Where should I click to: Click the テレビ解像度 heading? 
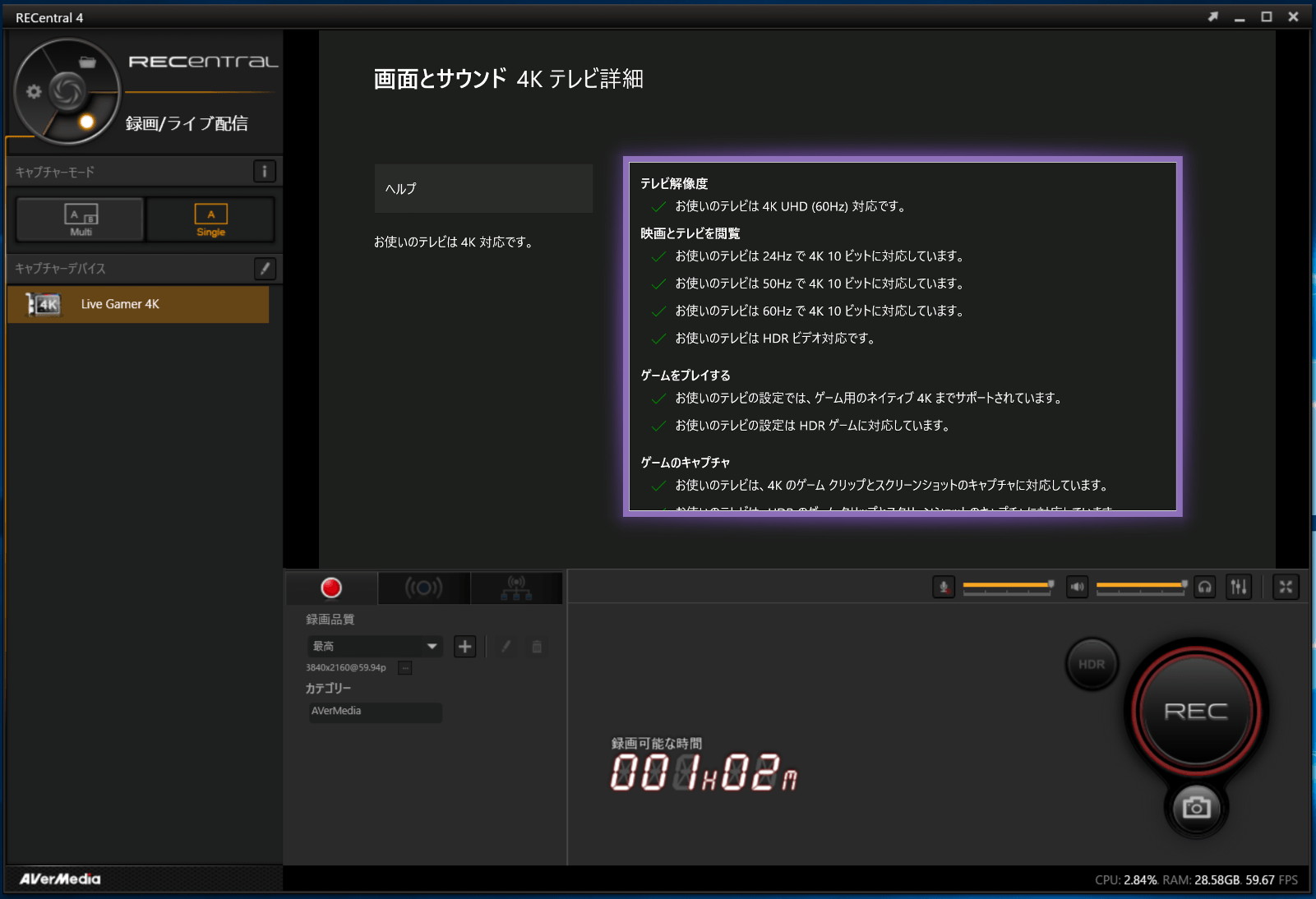coord(674,183)
